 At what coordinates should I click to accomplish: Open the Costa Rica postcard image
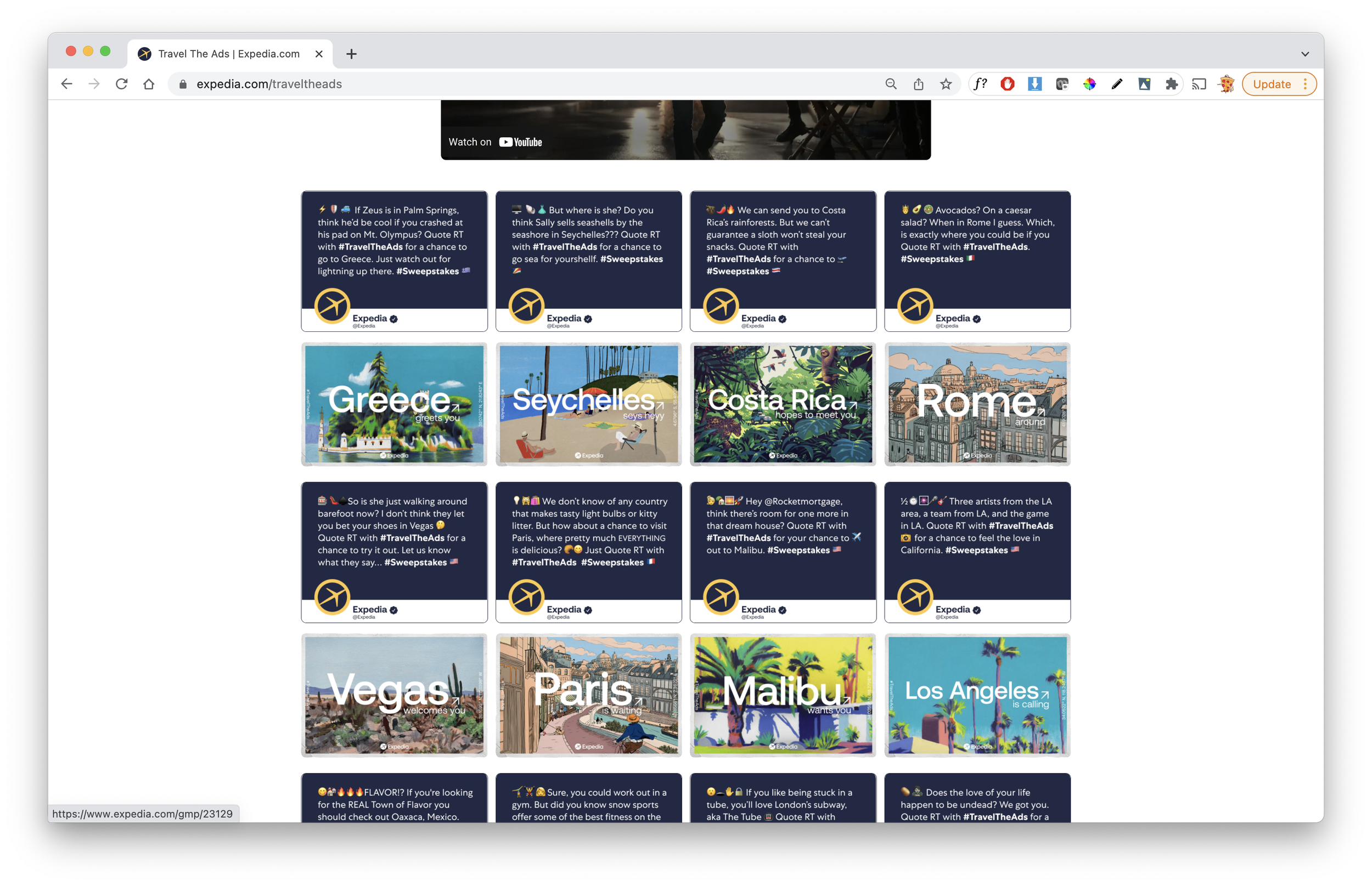click(783, 404)
